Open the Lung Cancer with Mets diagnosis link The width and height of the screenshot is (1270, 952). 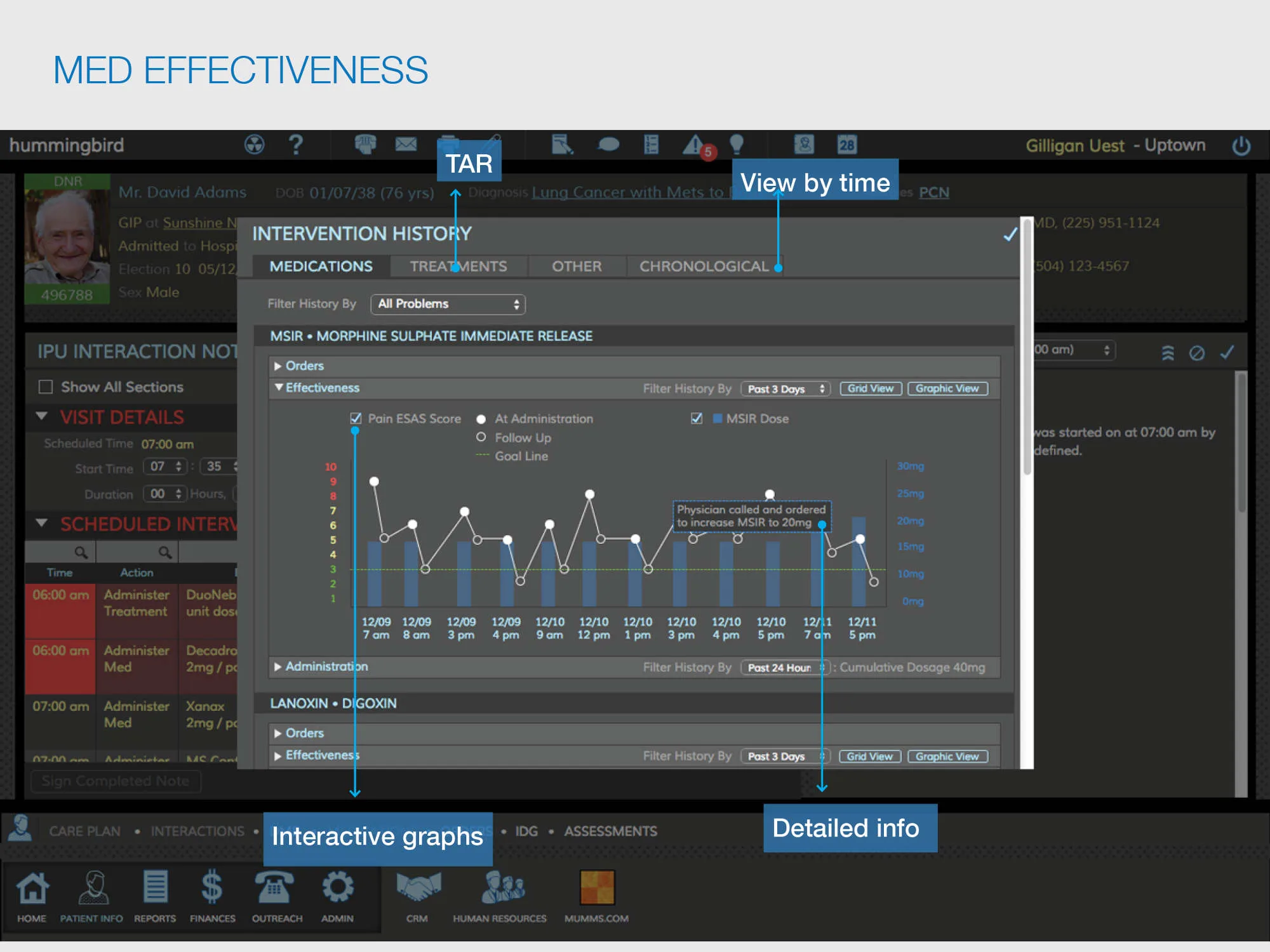(x=632, y=192)
